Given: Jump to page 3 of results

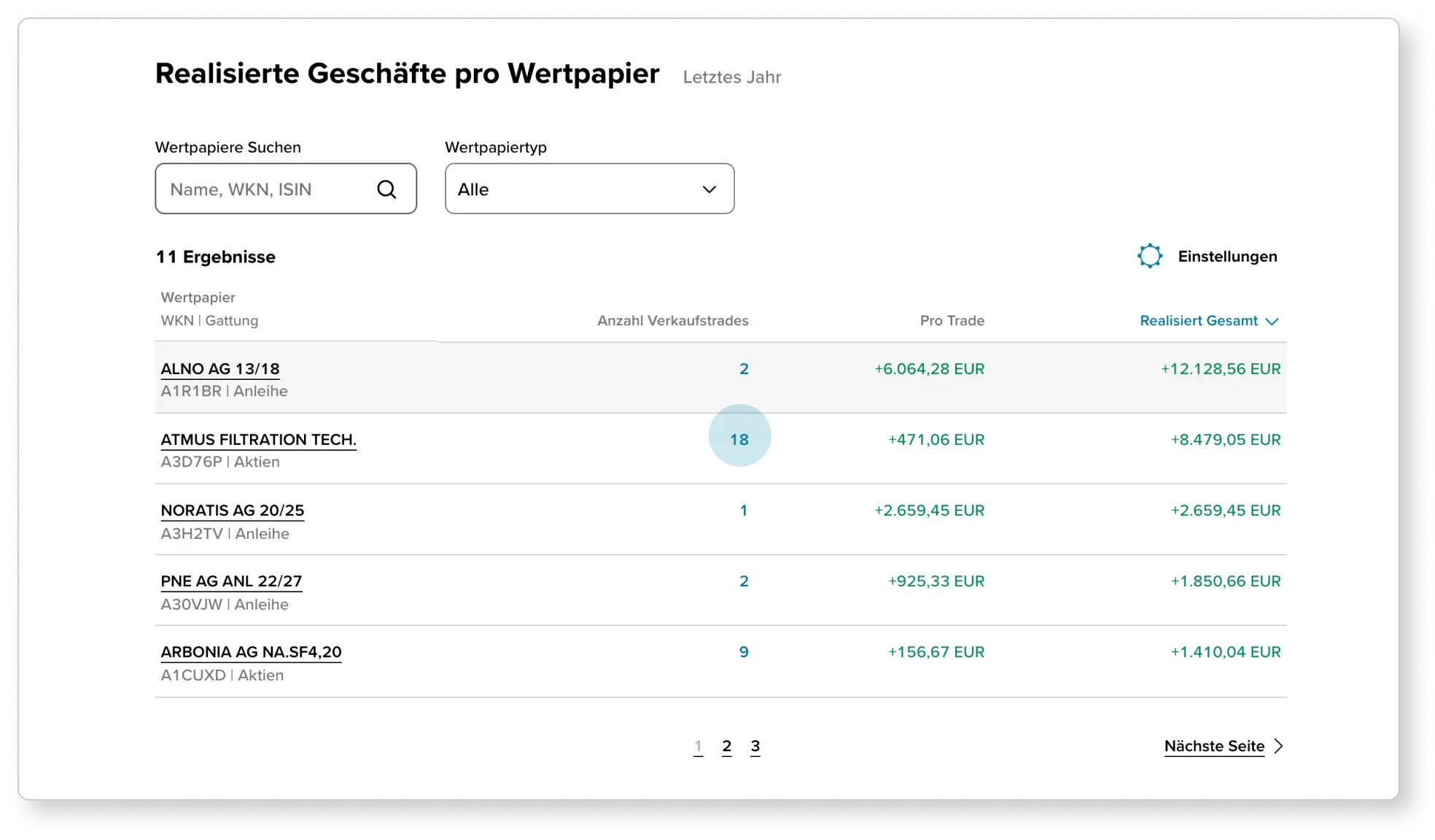Looking at the screenshot, I should pyautogui.click(x=755, y=746).
